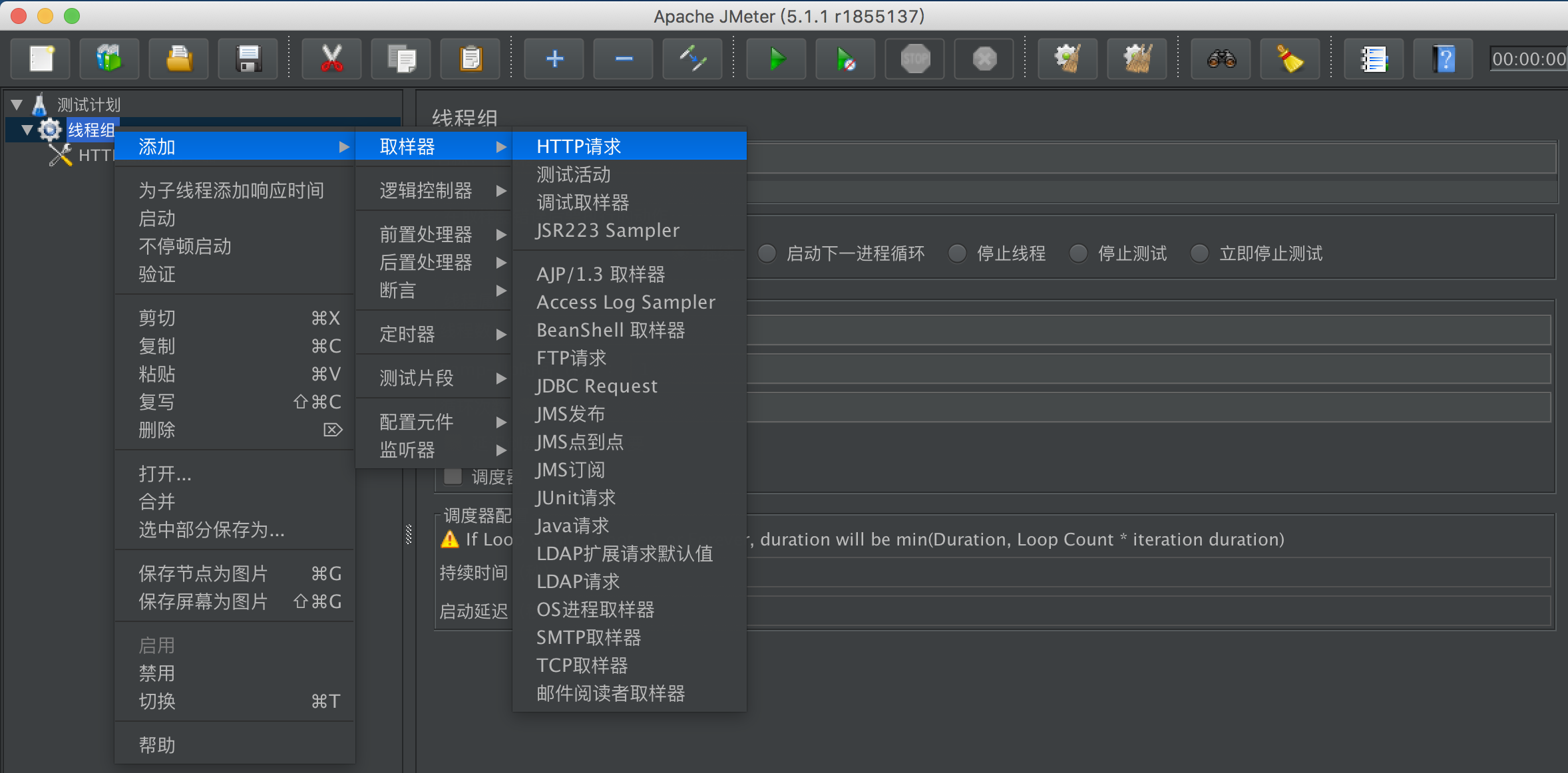Choose TCP取样器 menu item

point(630,665)
